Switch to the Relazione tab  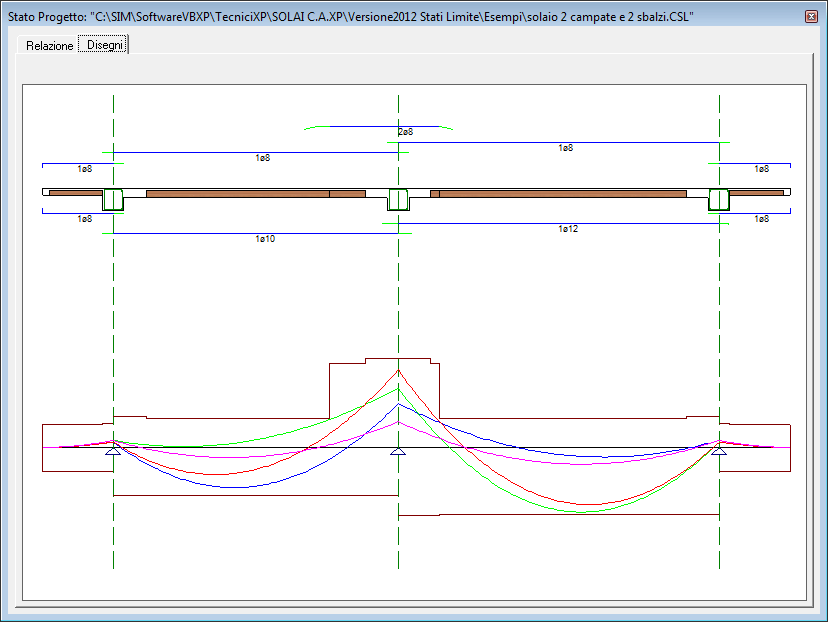click(x=49, y=45)
